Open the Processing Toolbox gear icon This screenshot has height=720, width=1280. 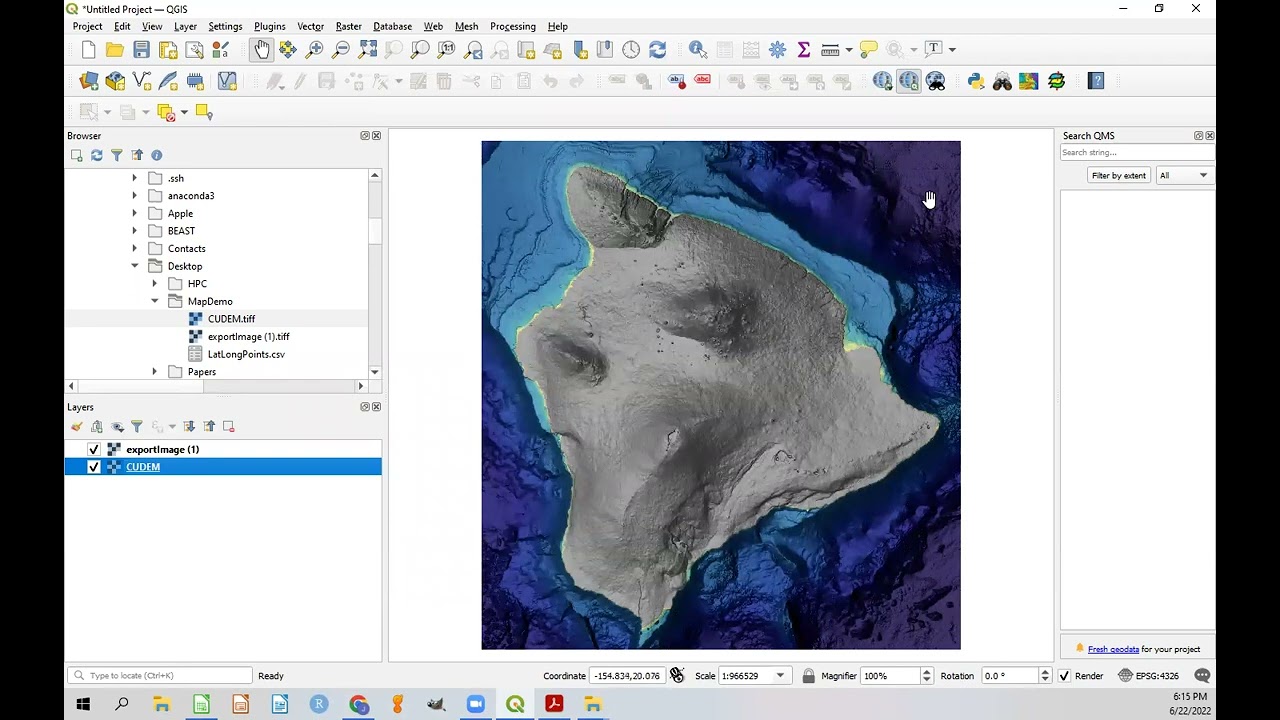point(777,49)
